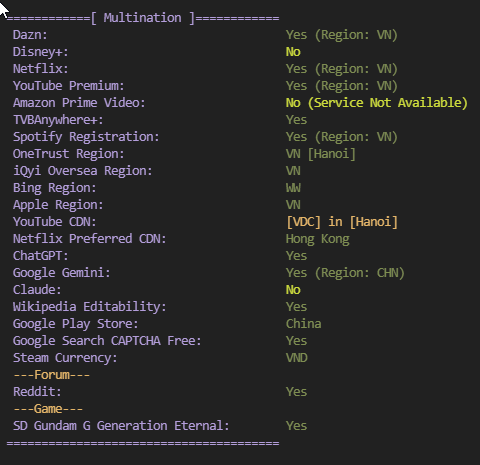Select the YouTube Premium label
480x465 pixels.
pyautogui.click(x=69, y=86)
